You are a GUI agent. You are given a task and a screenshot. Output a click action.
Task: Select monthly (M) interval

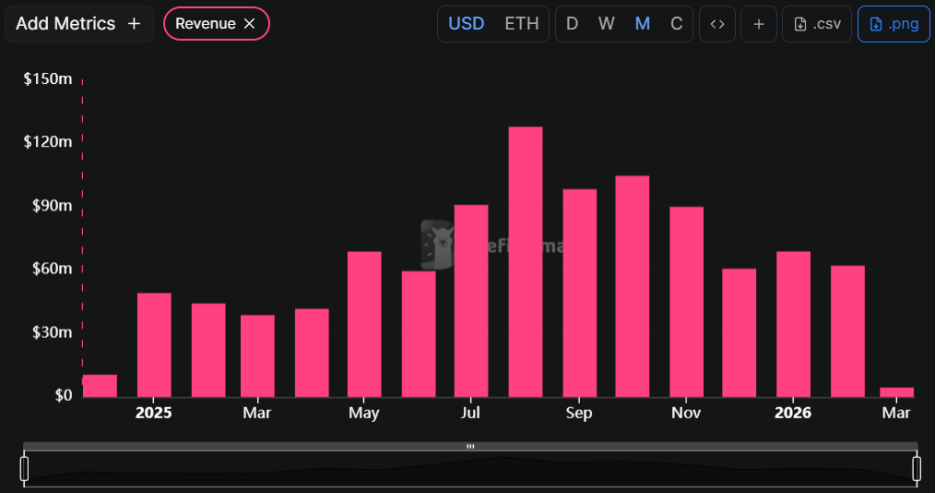click(642, 24)
